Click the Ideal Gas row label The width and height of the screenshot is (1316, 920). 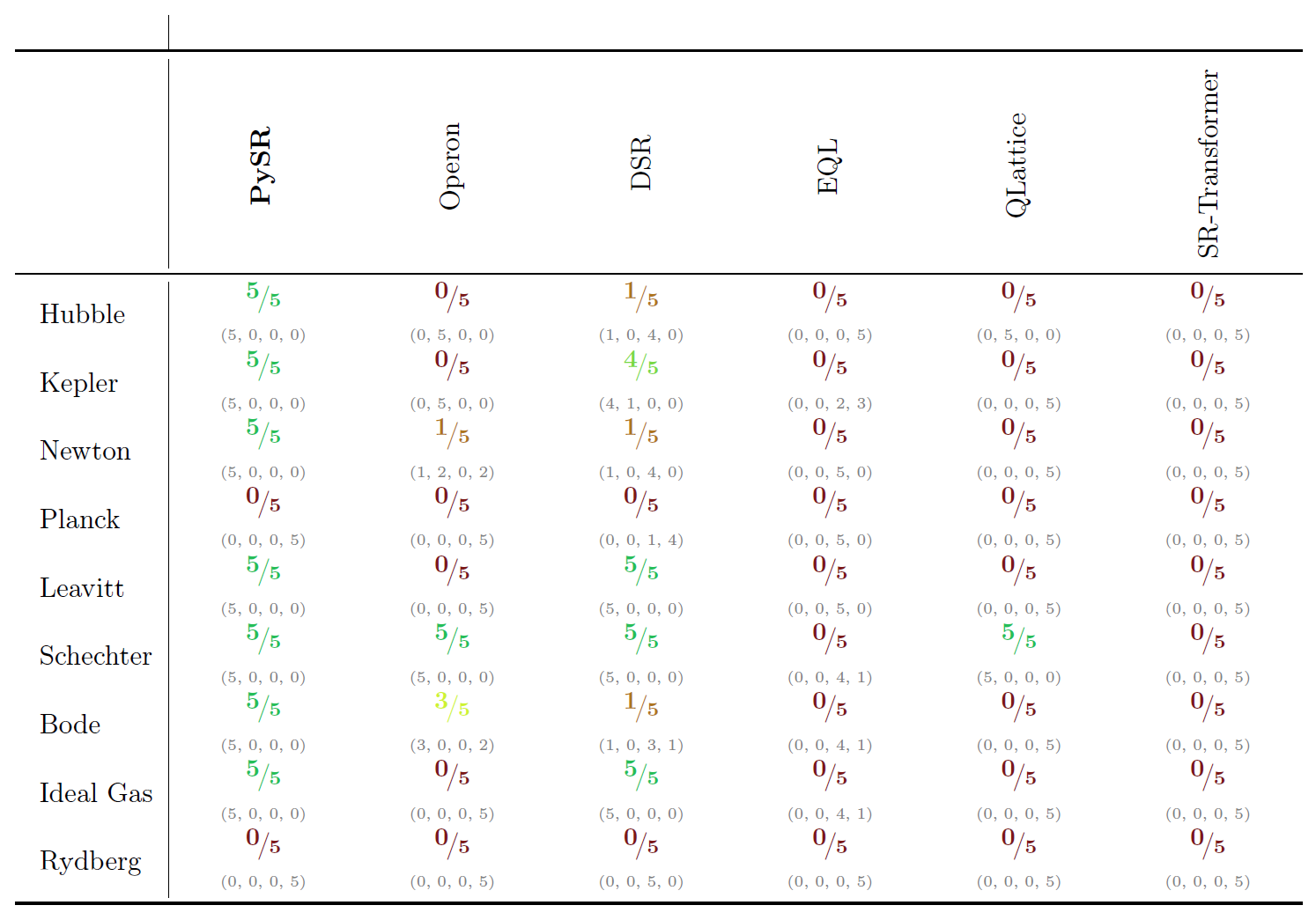click(x=96, y=793)
